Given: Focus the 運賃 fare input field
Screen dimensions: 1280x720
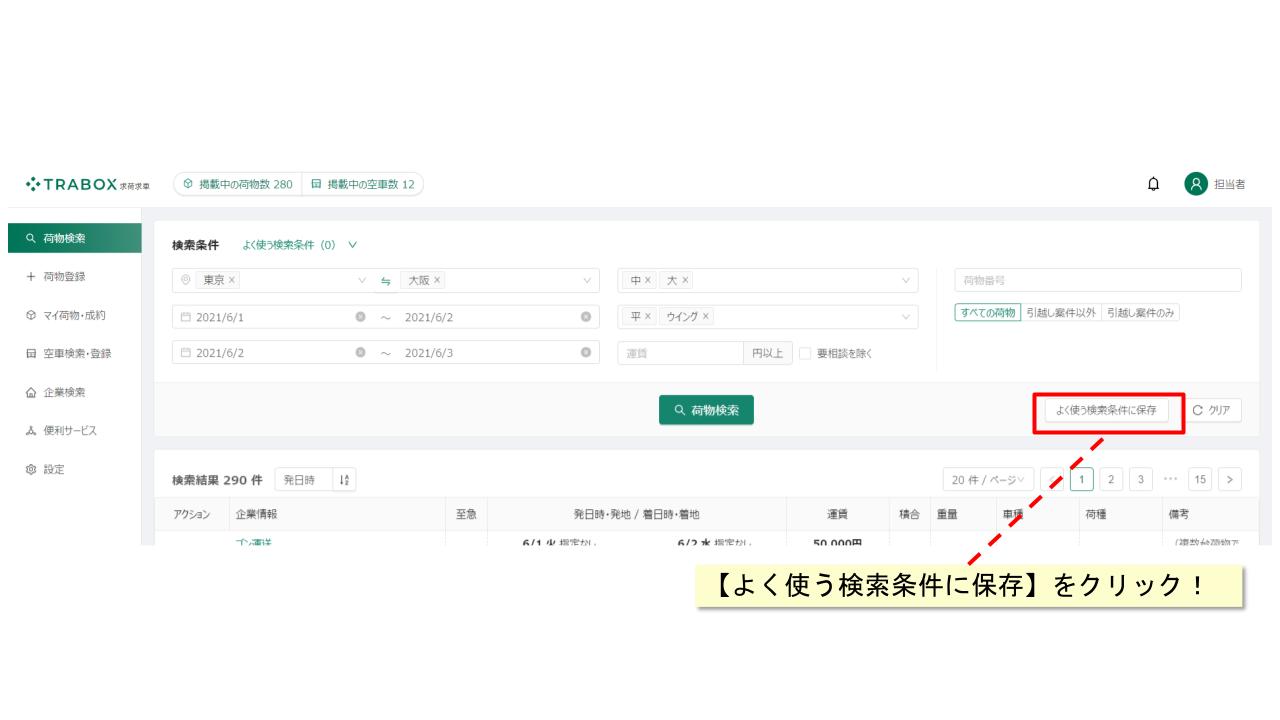Looking at the screenshot, I should (x=680, y=353).
